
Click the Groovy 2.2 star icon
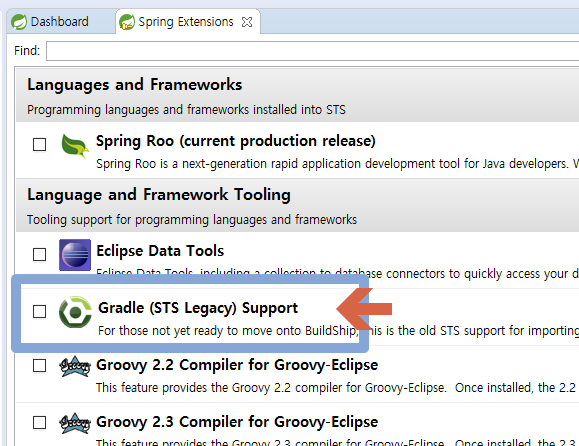point(75,366)
